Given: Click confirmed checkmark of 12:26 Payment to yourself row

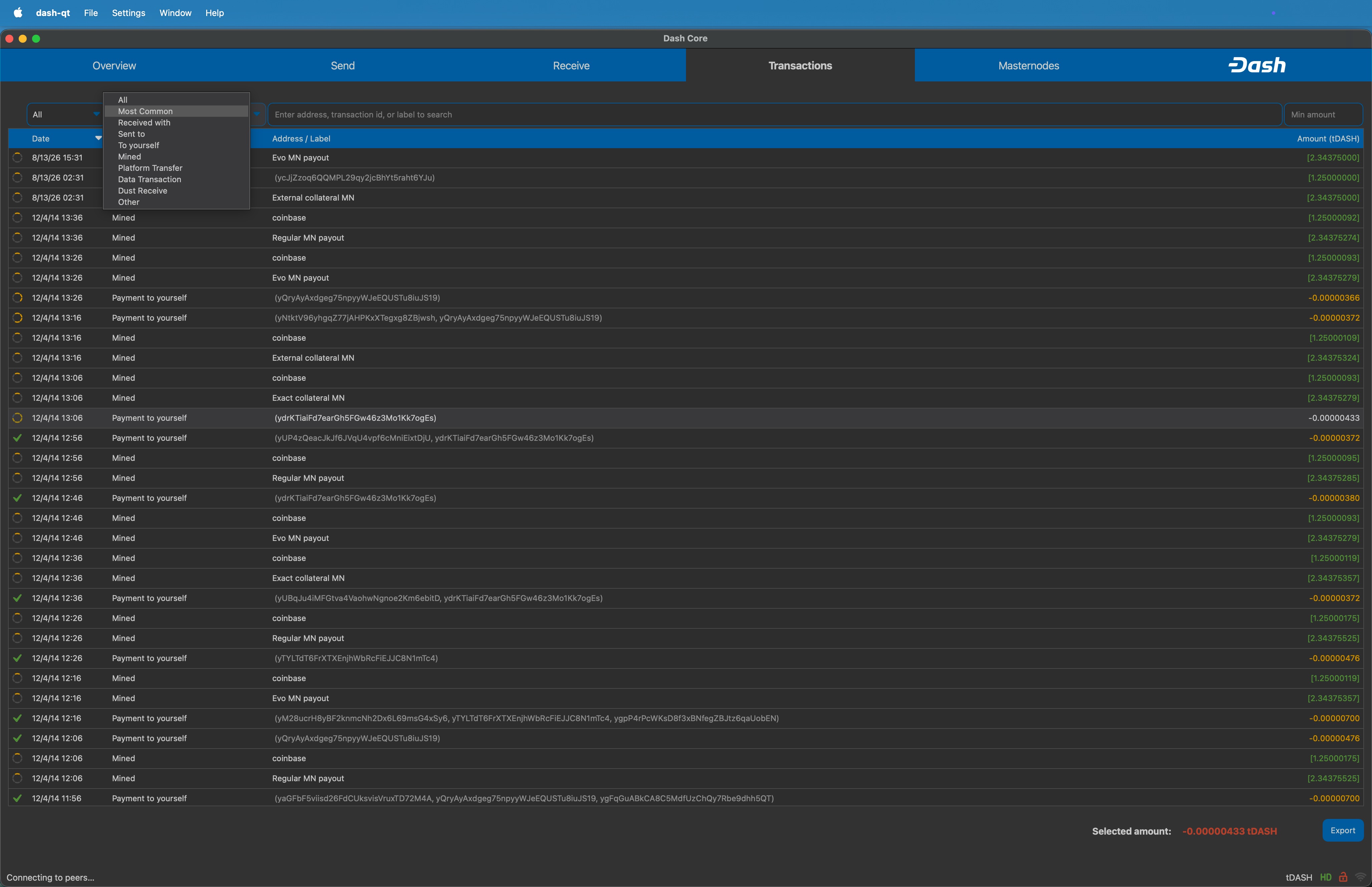Looking at the screenshot, I should [18, 658].
